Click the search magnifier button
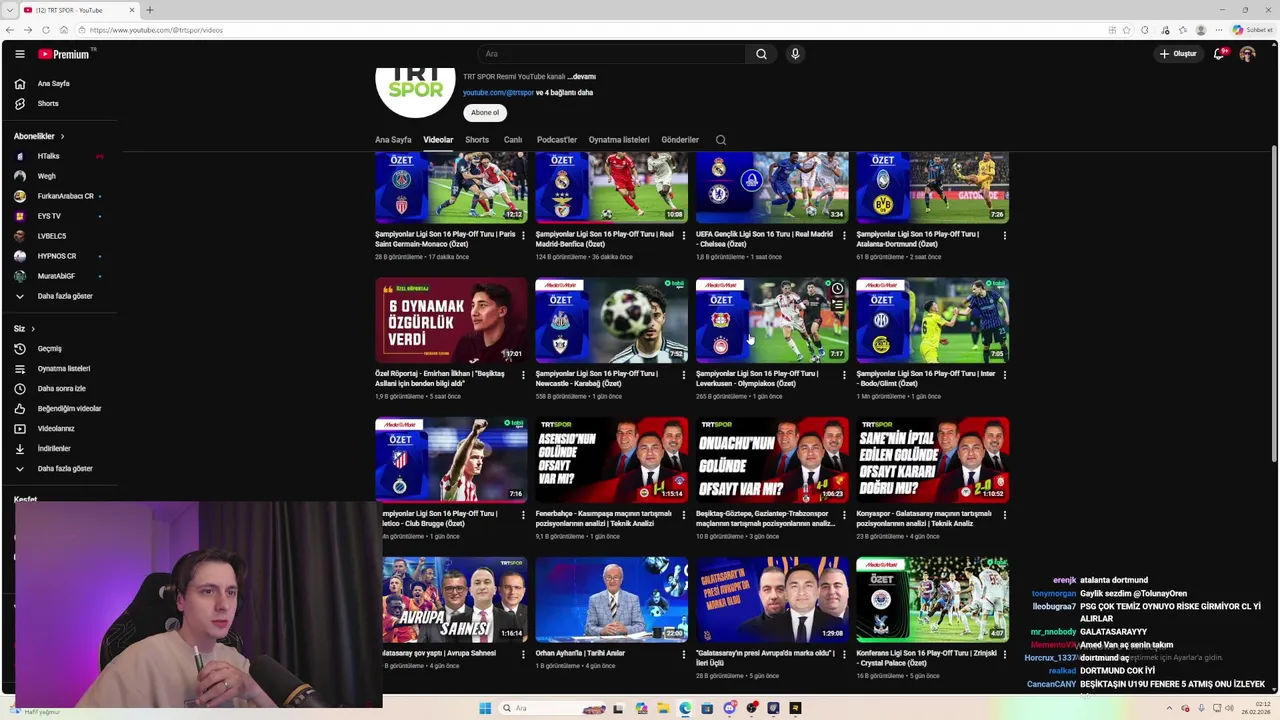 tap(761, 54)
